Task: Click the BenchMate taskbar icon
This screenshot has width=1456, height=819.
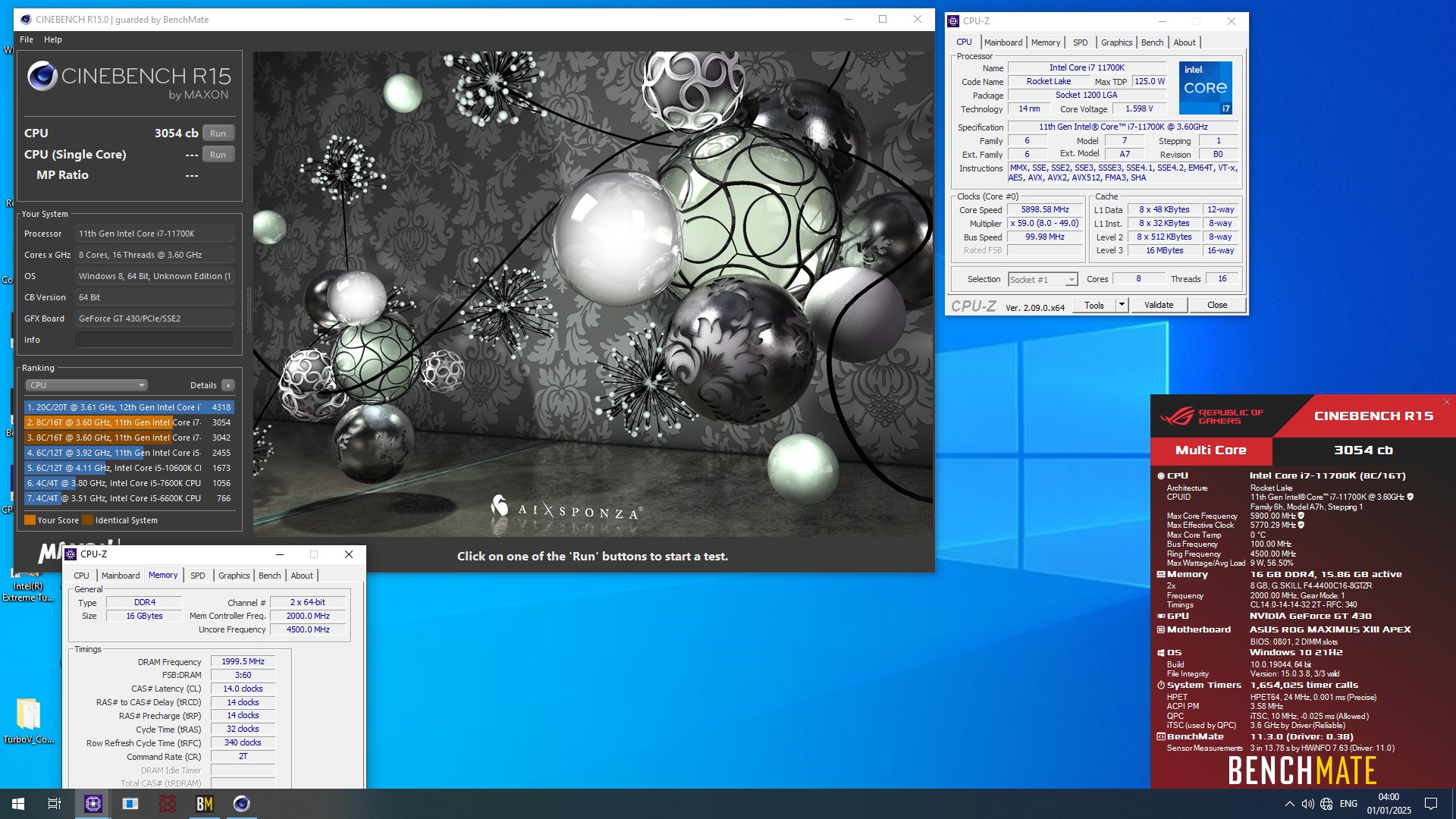Action: 205,804
